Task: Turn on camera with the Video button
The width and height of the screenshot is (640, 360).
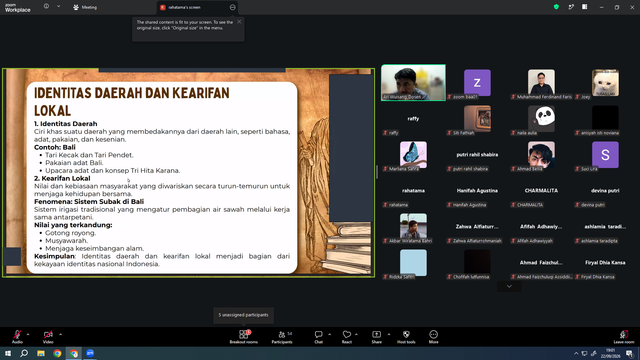Action: (48, 337)
